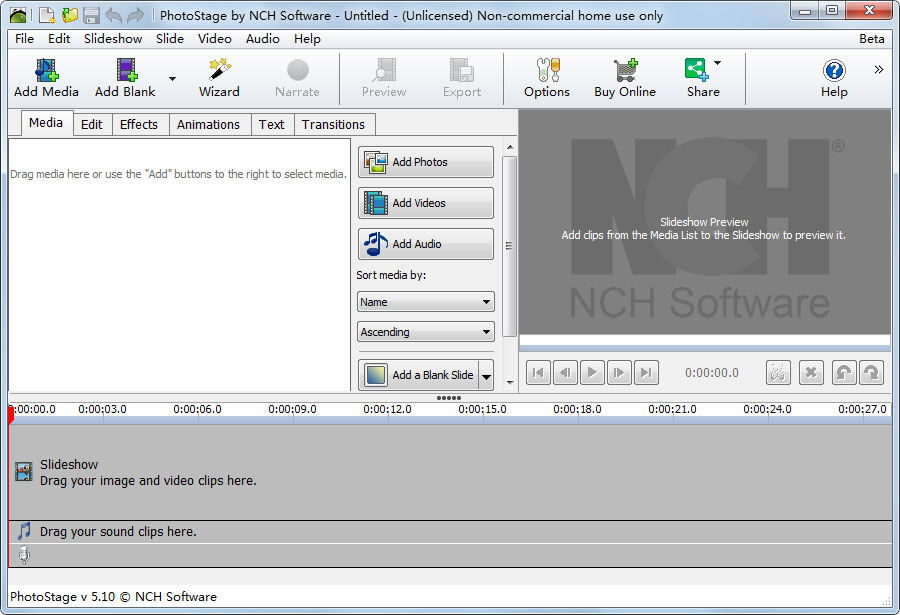Expand the Share dropdown arrow
The height and width of the screenshot is (615, 900).
(717, 63)
